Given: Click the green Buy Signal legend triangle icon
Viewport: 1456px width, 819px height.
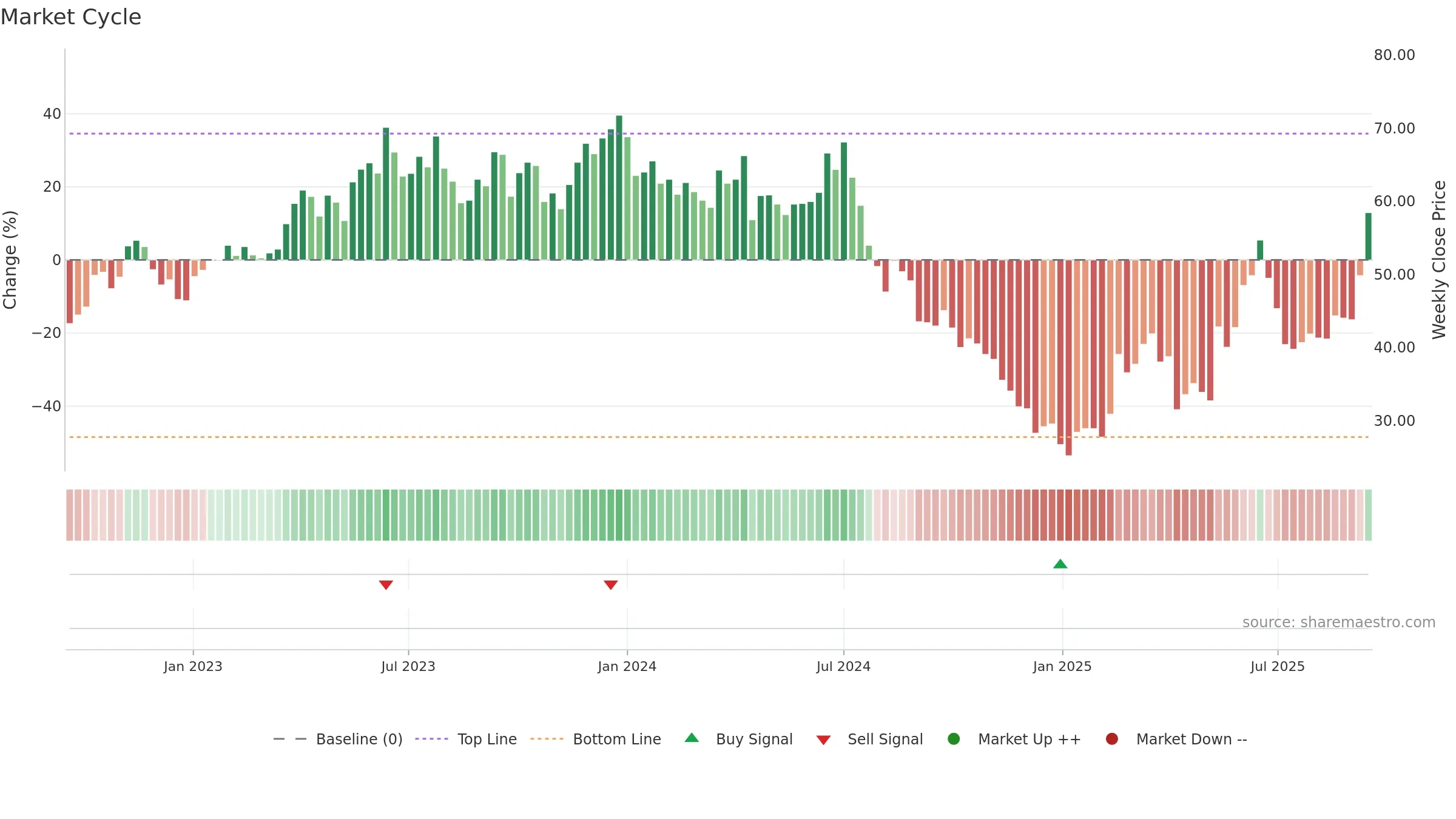Looking at the screenshot, I should click(x=692, y=738).
